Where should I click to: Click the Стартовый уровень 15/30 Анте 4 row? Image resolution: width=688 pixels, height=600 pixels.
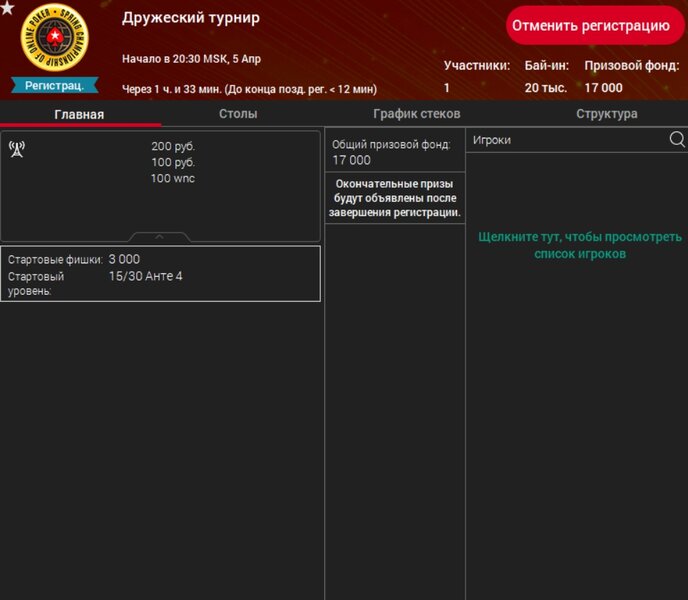pyautogui.click(x=160, y=282)
